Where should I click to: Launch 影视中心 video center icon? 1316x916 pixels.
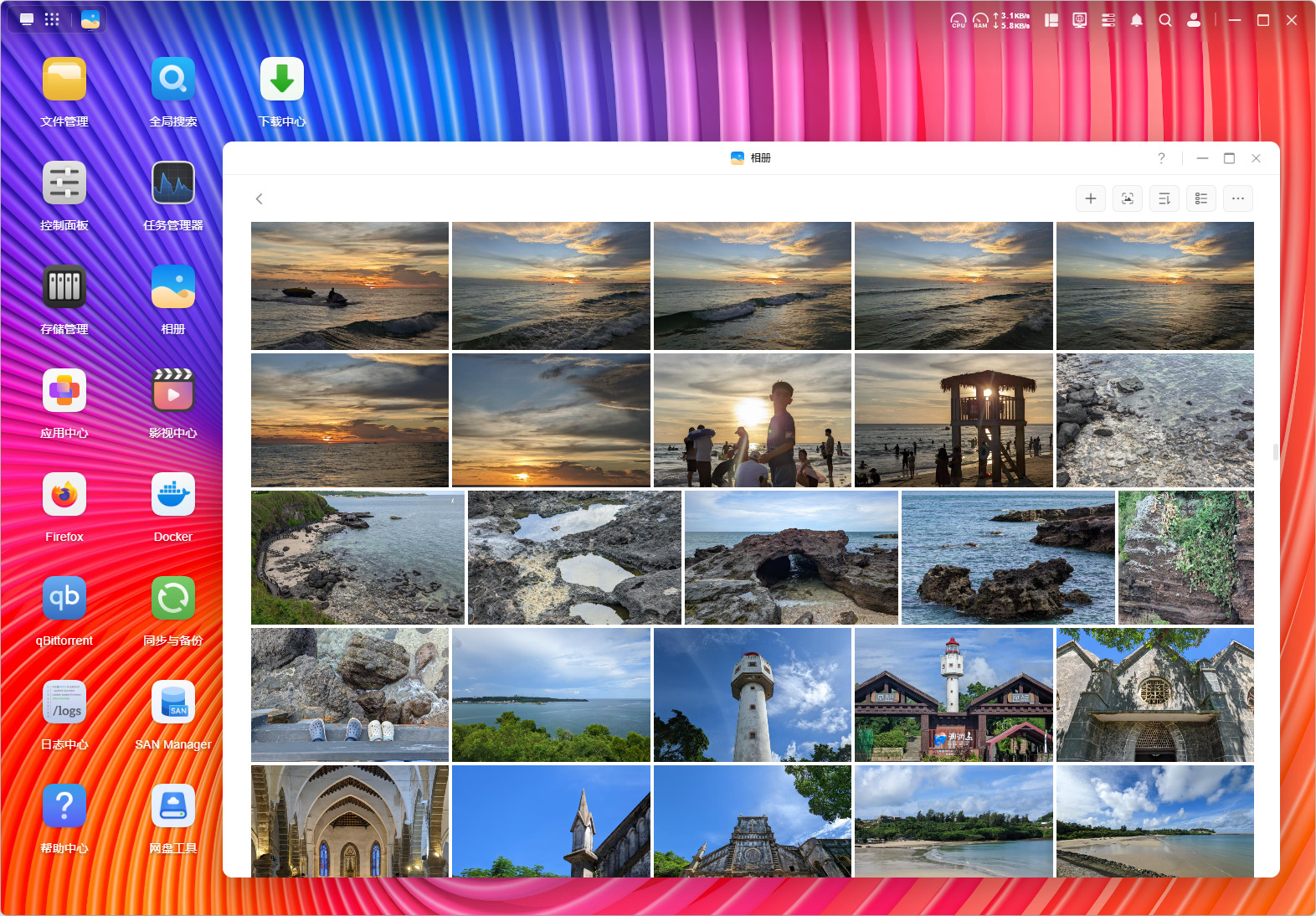point(173,391)
